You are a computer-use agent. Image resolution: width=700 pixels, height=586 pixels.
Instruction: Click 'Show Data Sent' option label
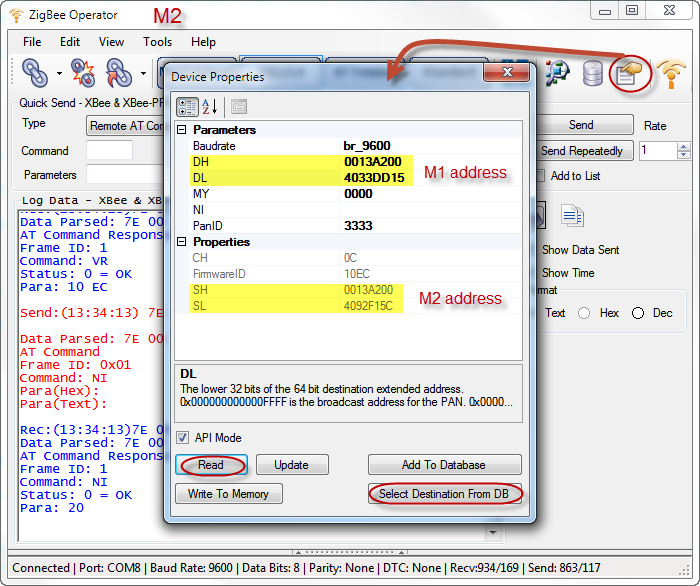click(580, 250)
